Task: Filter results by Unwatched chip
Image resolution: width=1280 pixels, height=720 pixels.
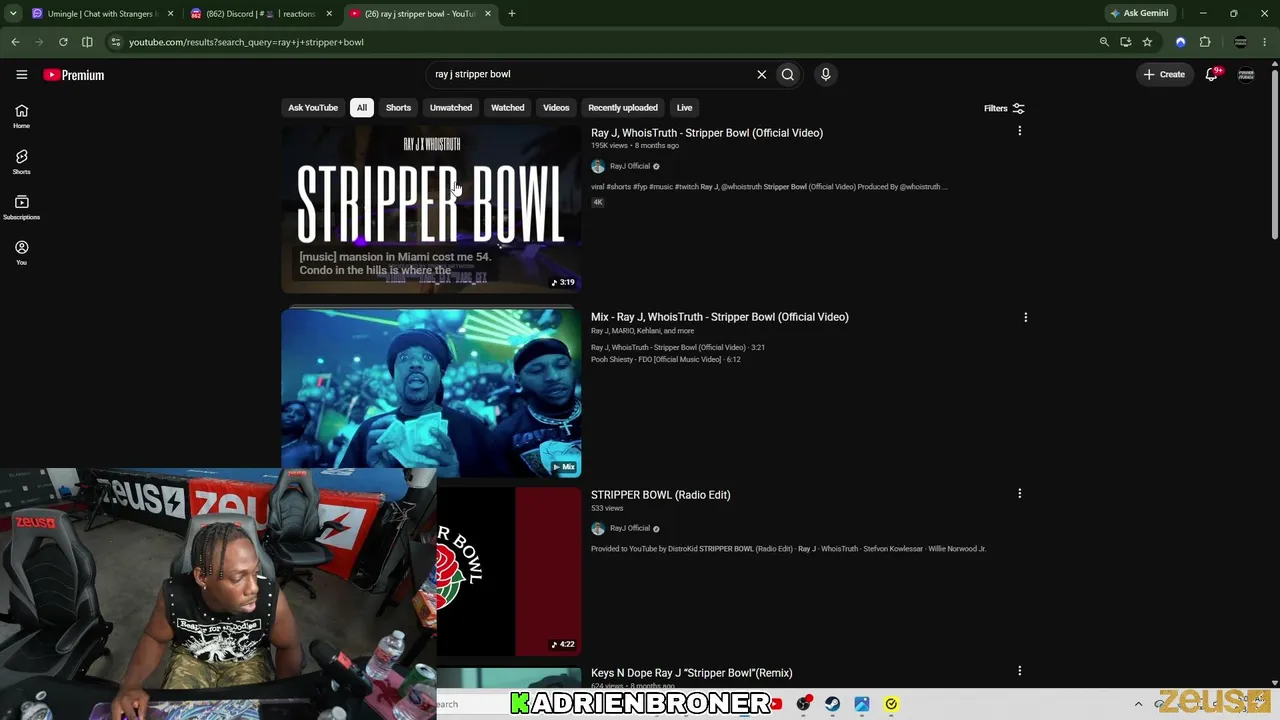Action: pos(451,108)
